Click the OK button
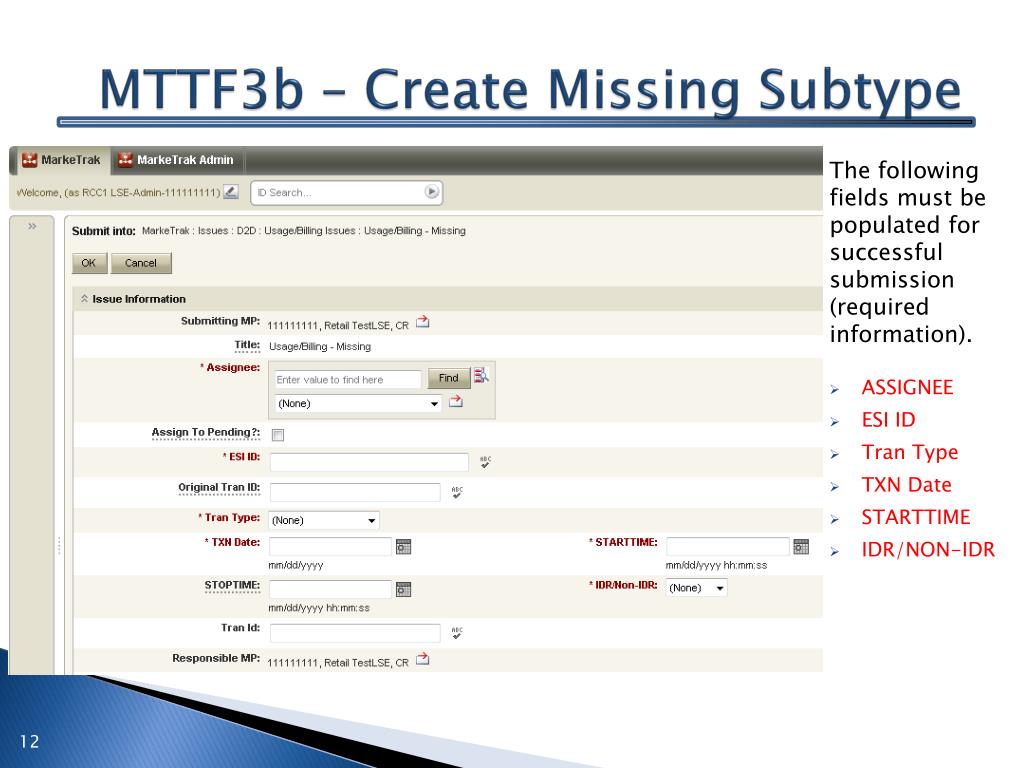Viewport: 1024px width, 768px height. tap(89, 263)
